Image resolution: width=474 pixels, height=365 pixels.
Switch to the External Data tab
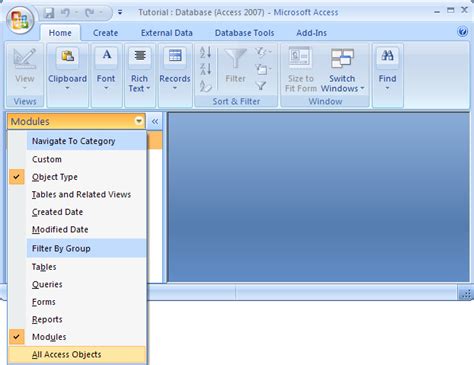tap(167, 33)
